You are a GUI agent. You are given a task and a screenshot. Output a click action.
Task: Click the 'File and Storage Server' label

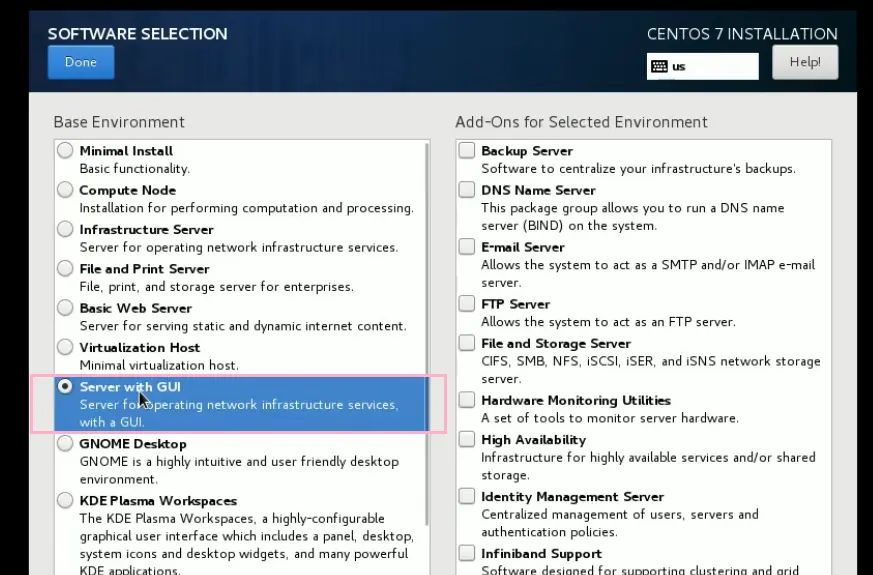click(556, 344)
